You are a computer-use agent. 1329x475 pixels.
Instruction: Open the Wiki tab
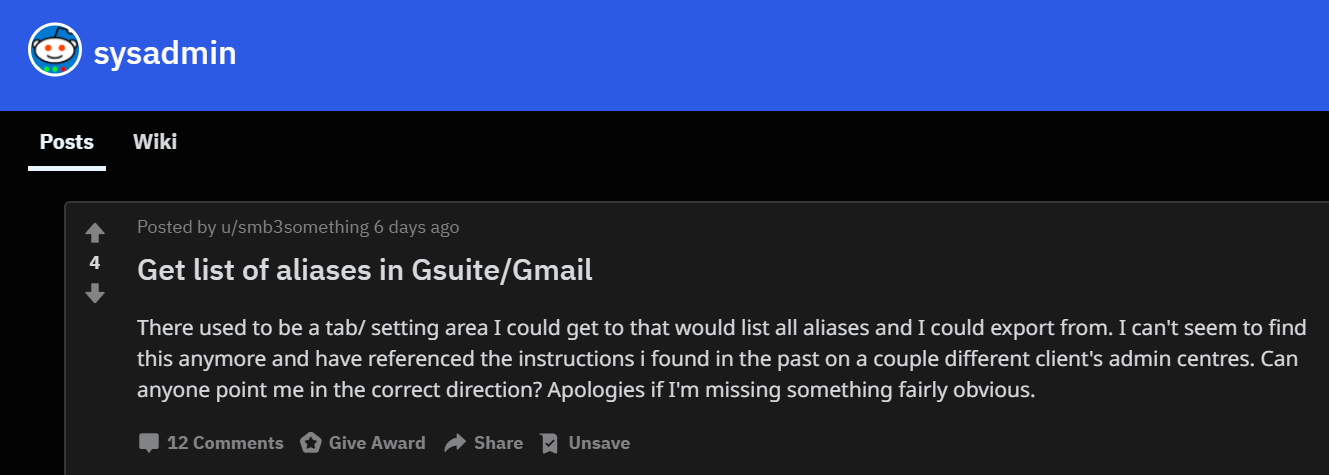155,142
